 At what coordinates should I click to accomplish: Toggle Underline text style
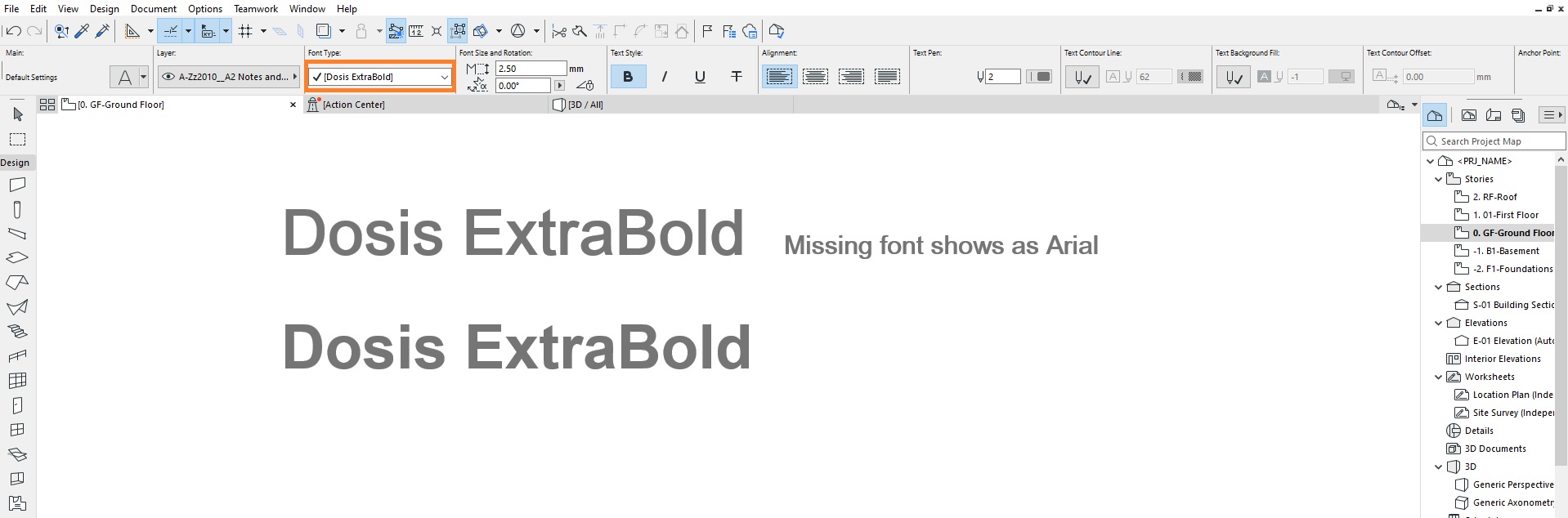(x=700, y=77)
